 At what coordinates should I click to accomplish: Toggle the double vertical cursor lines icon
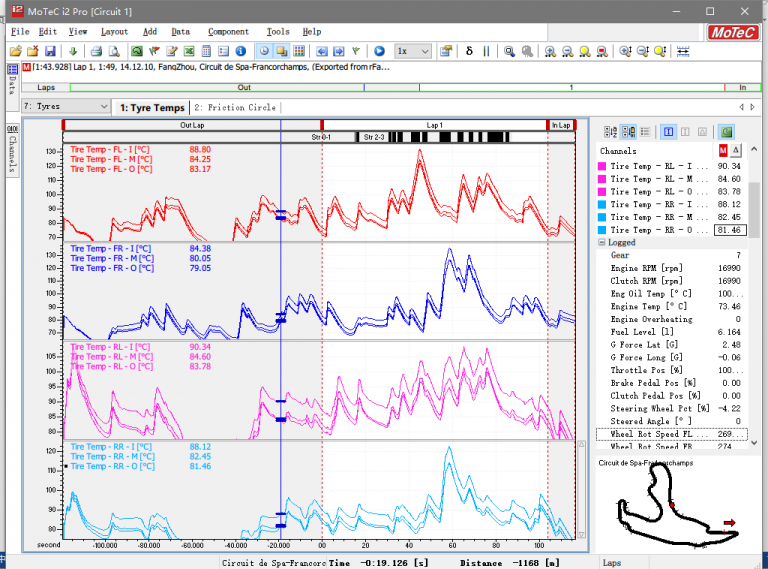tap(486, 51)
